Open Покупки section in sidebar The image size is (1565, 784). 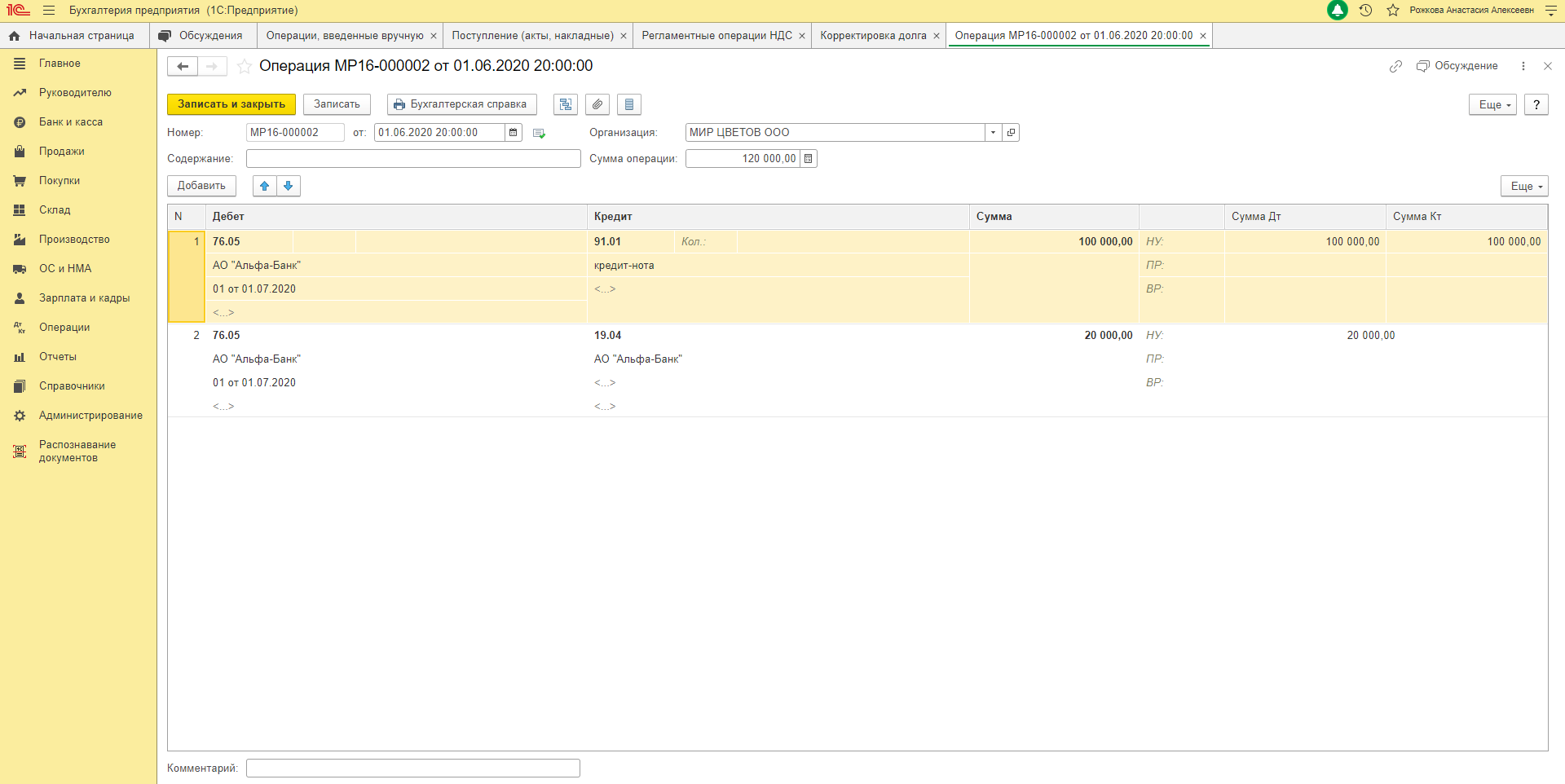(x=78, y=181)
